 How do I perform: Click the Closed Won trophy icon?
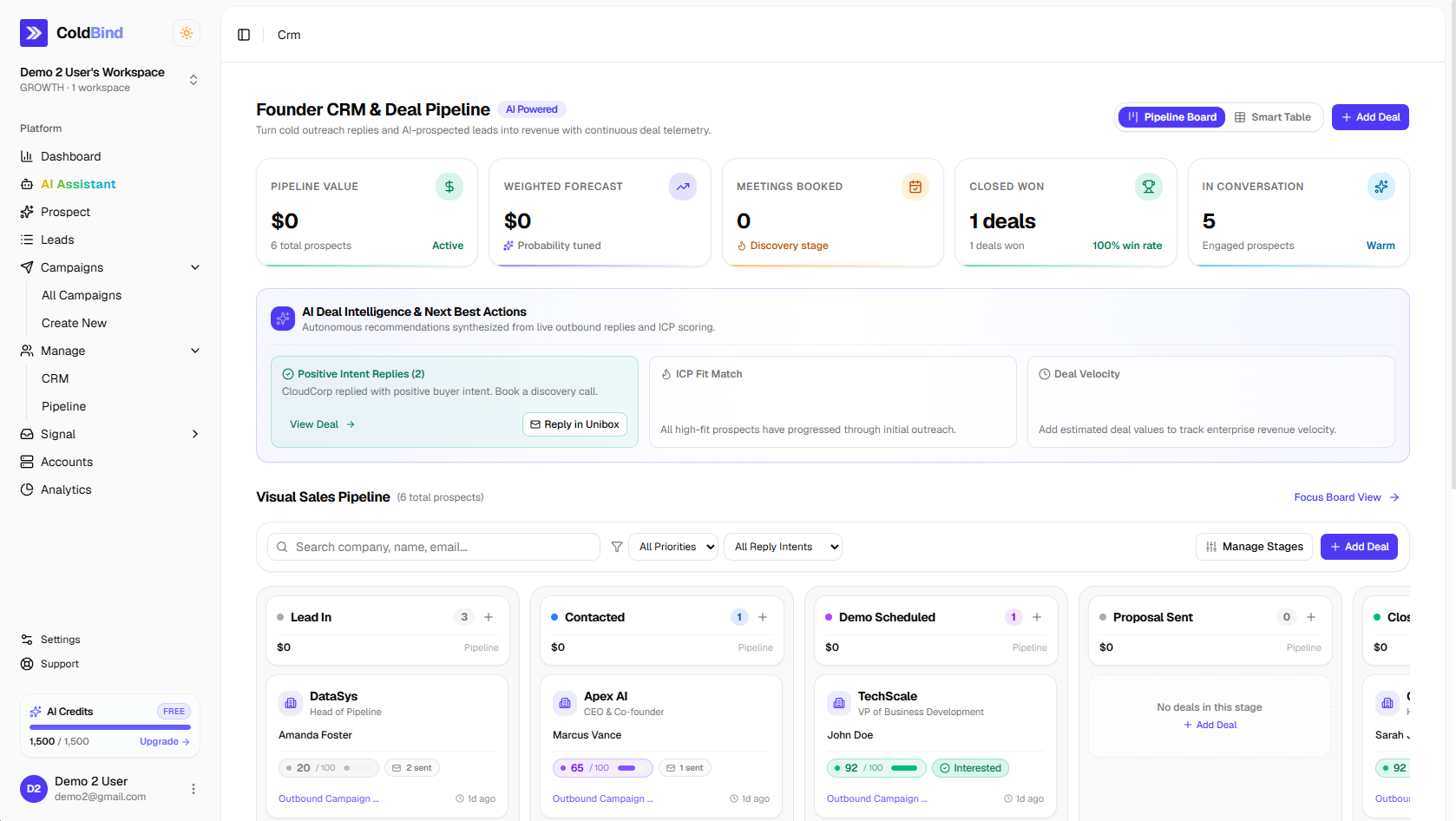pyautogui.click(x=1149, y=187)
